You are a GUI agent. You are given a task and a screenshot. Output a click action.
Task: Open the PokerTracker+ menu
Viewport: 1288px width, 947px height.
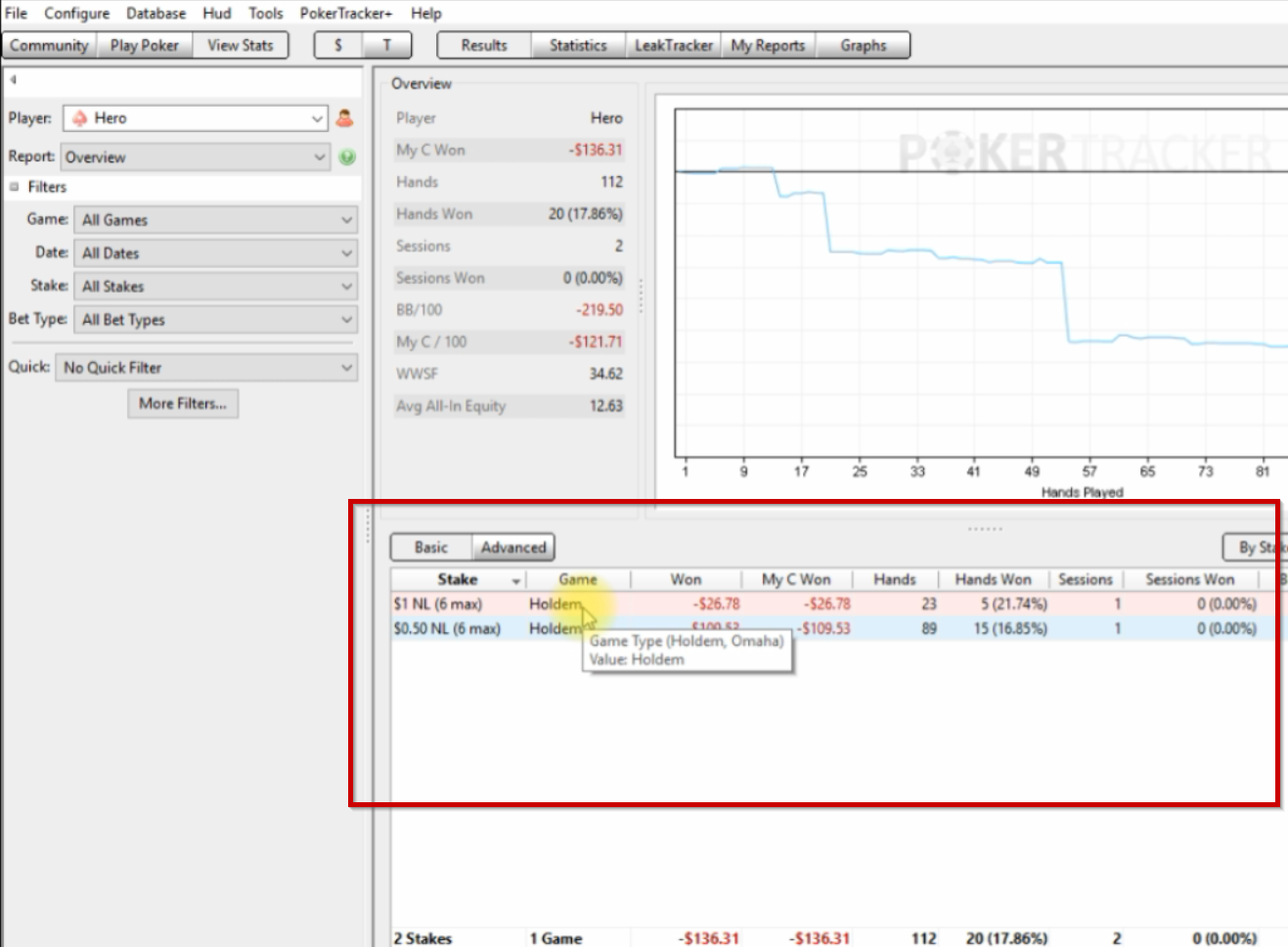coord(345,14)
